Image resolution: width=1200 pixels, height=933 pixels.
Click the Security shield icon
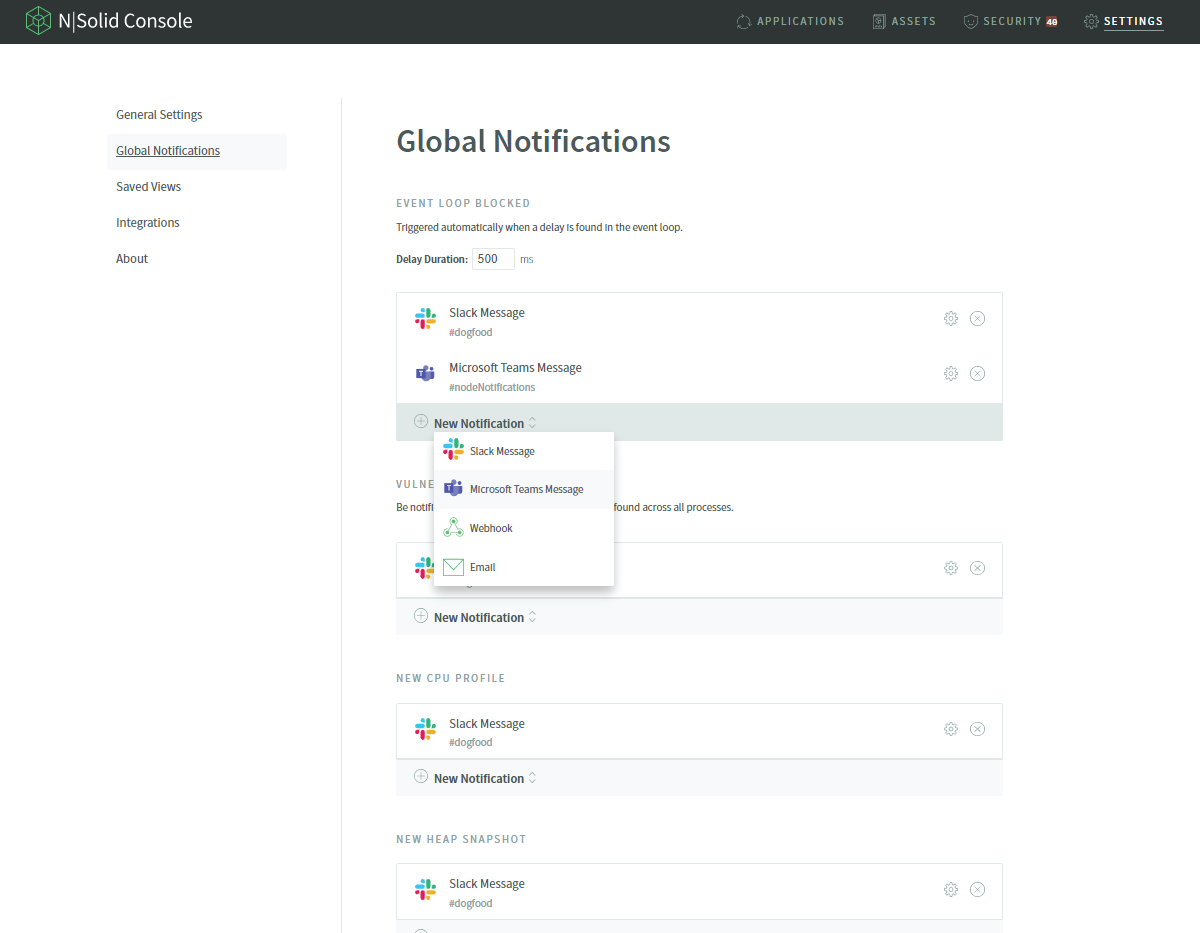coord(970,21)
